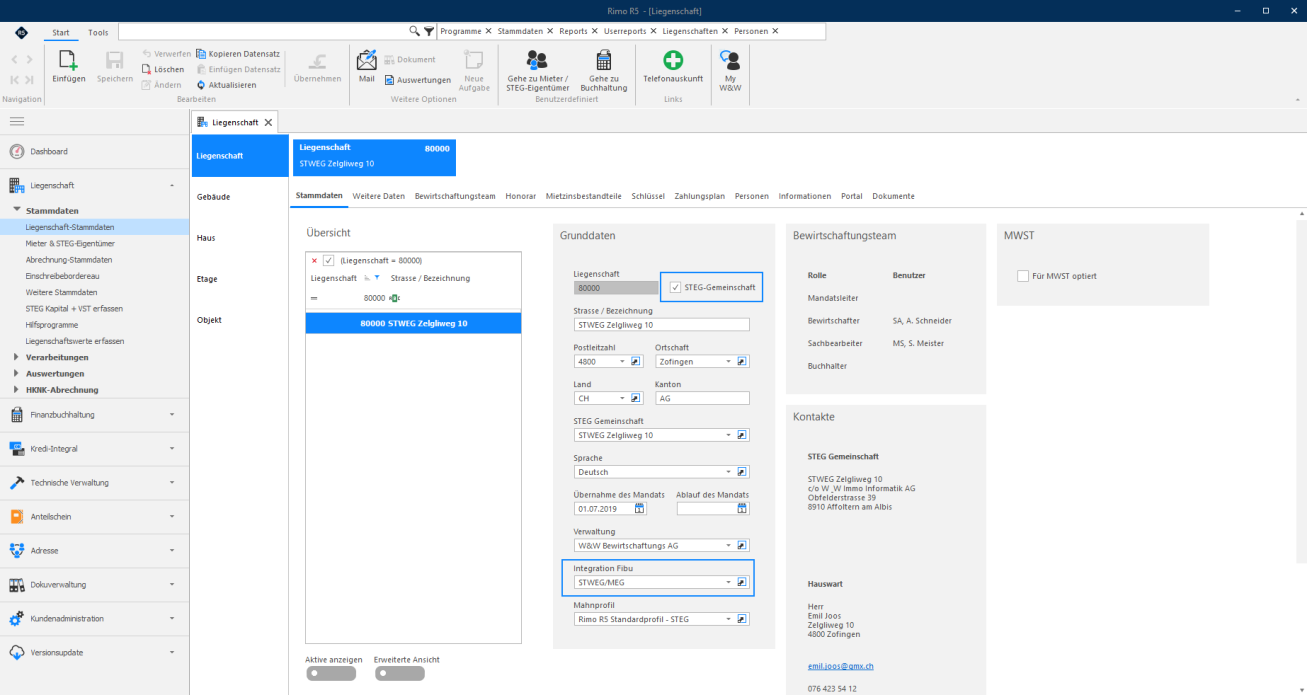The height and width of the screenshot is (695, 1307).
Task: Toggle the Liegenschaft = 80000 filter checkbox
Action: click(329, 260)
